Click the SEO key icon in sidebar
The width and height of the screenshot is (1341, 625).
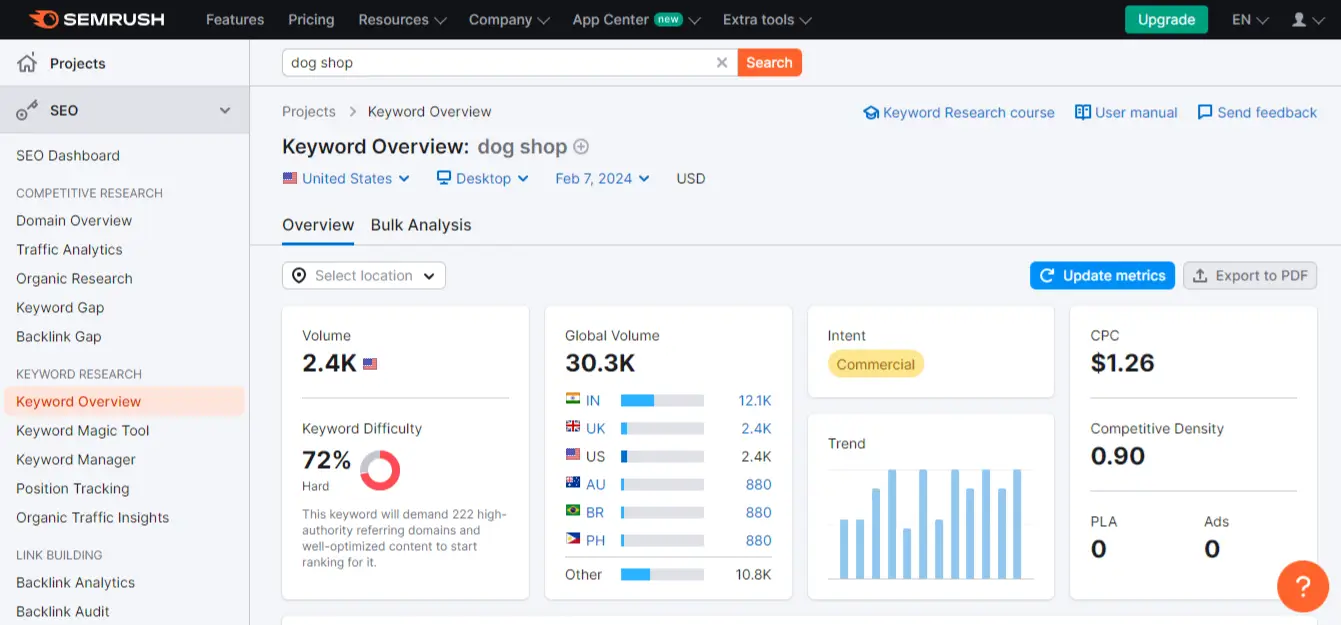tap(27, 110)
